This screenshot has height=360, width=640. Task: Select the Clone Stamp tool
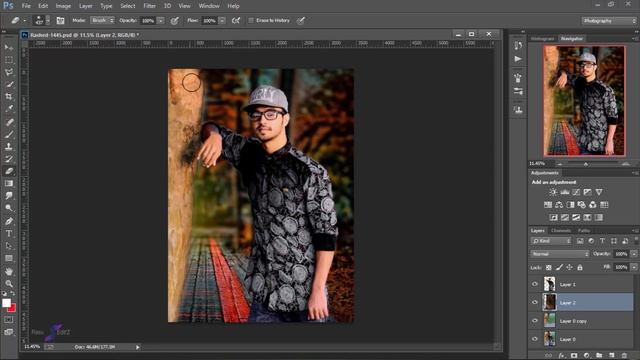(9, 147)
